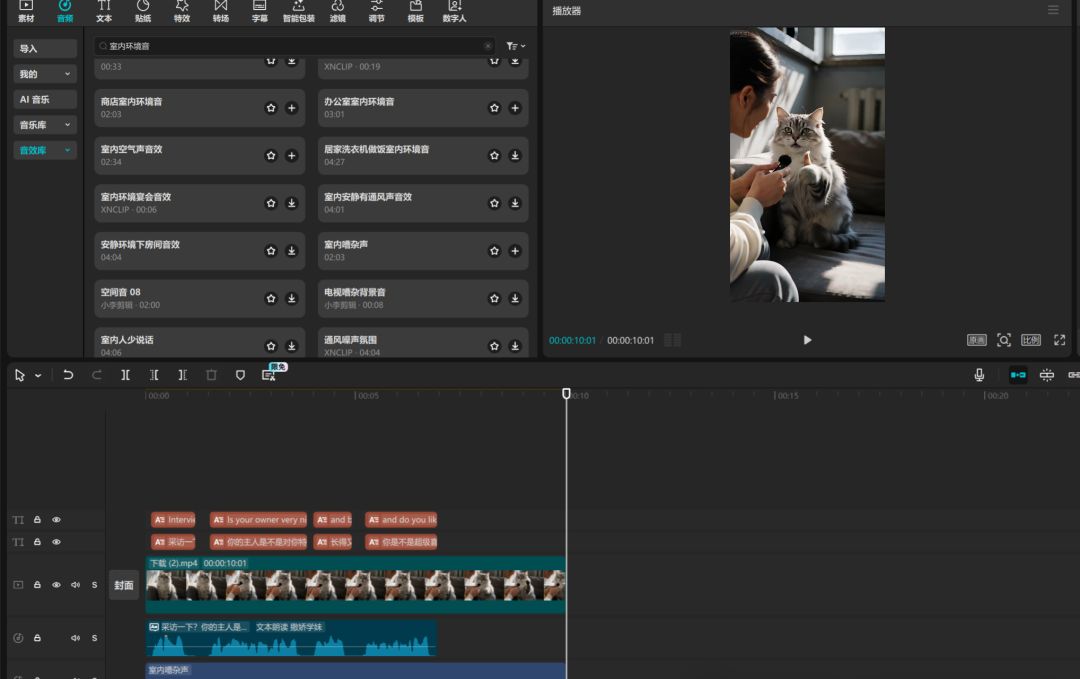1080x679 pixels.
Task: Open the search filter dropdown beside the search box
Action: click(x=515, y=45)
